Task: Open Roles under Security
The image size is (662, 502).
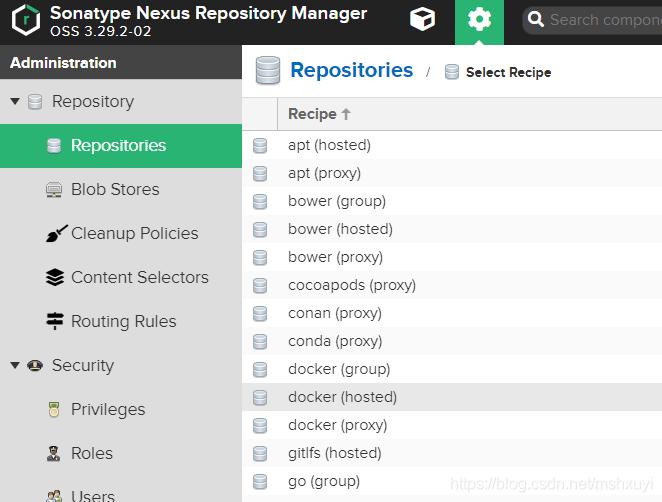Action: 121,453
